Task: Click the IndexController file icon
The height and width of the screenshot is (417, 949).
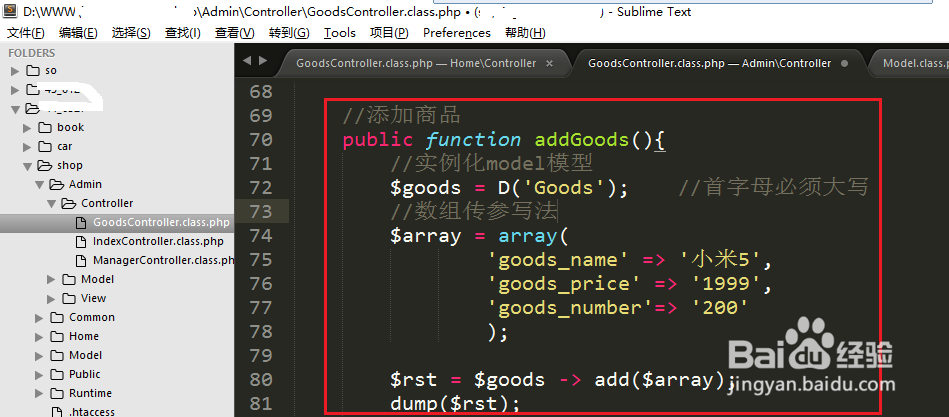Action: click(x=80, y=241)
